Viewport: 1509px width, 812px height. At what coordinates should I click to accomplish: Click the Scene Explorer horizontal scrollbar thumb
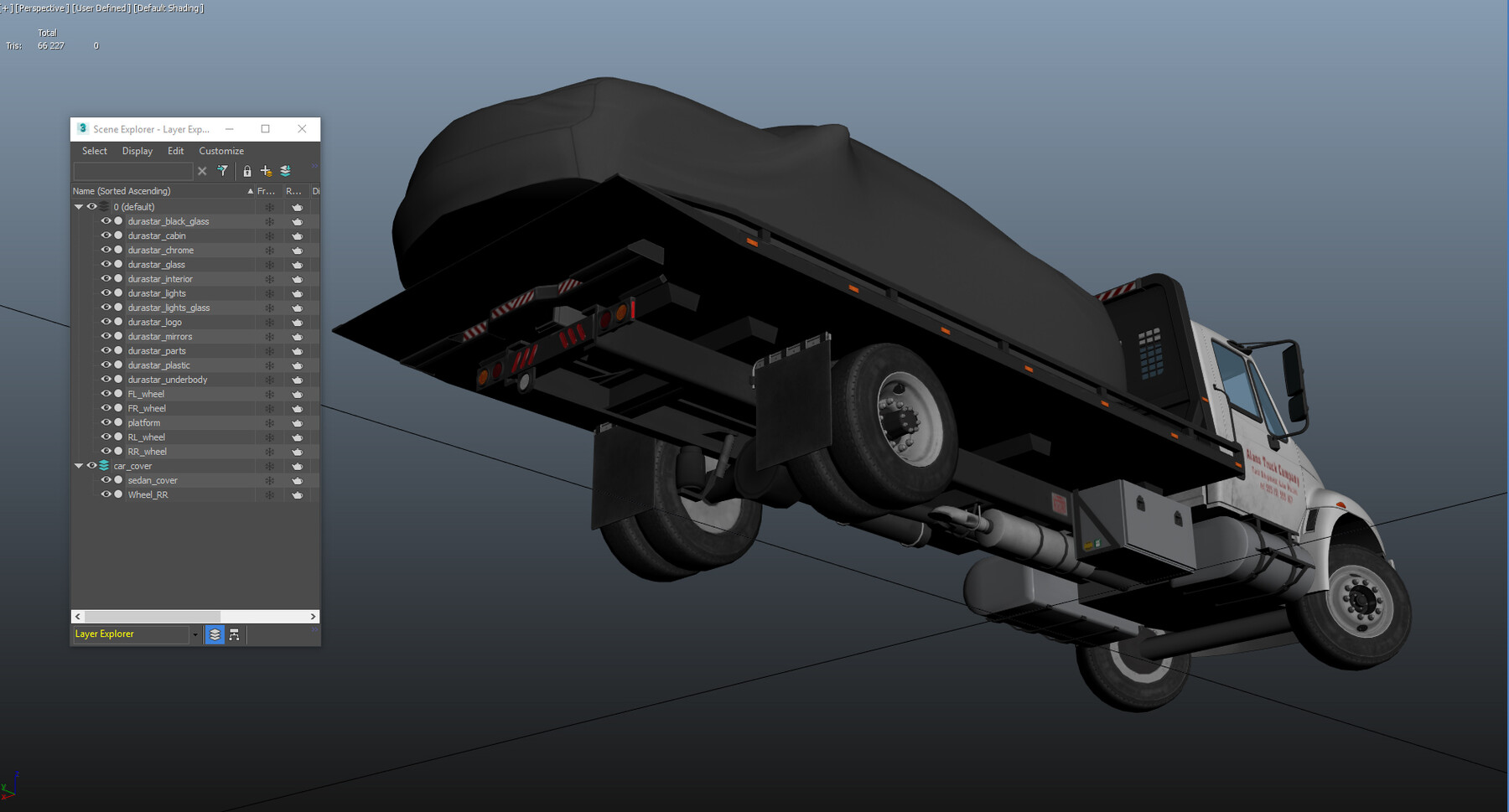click(152, 617)
